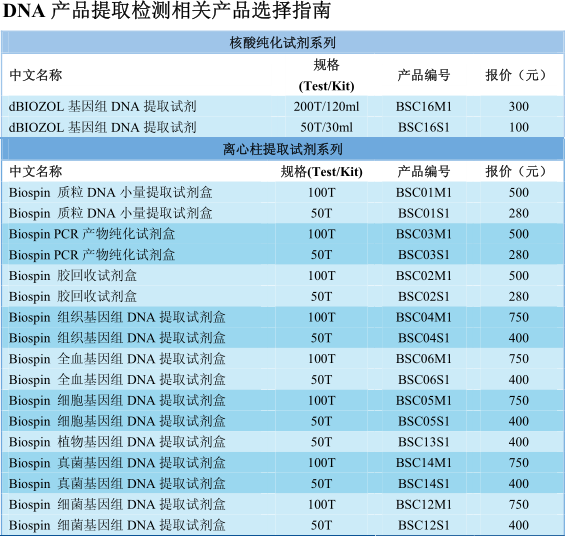Image resolution: width=566 pixels, height=536 pixels.
Task: Click product code BSC14M1
Action: pos(424,463)
